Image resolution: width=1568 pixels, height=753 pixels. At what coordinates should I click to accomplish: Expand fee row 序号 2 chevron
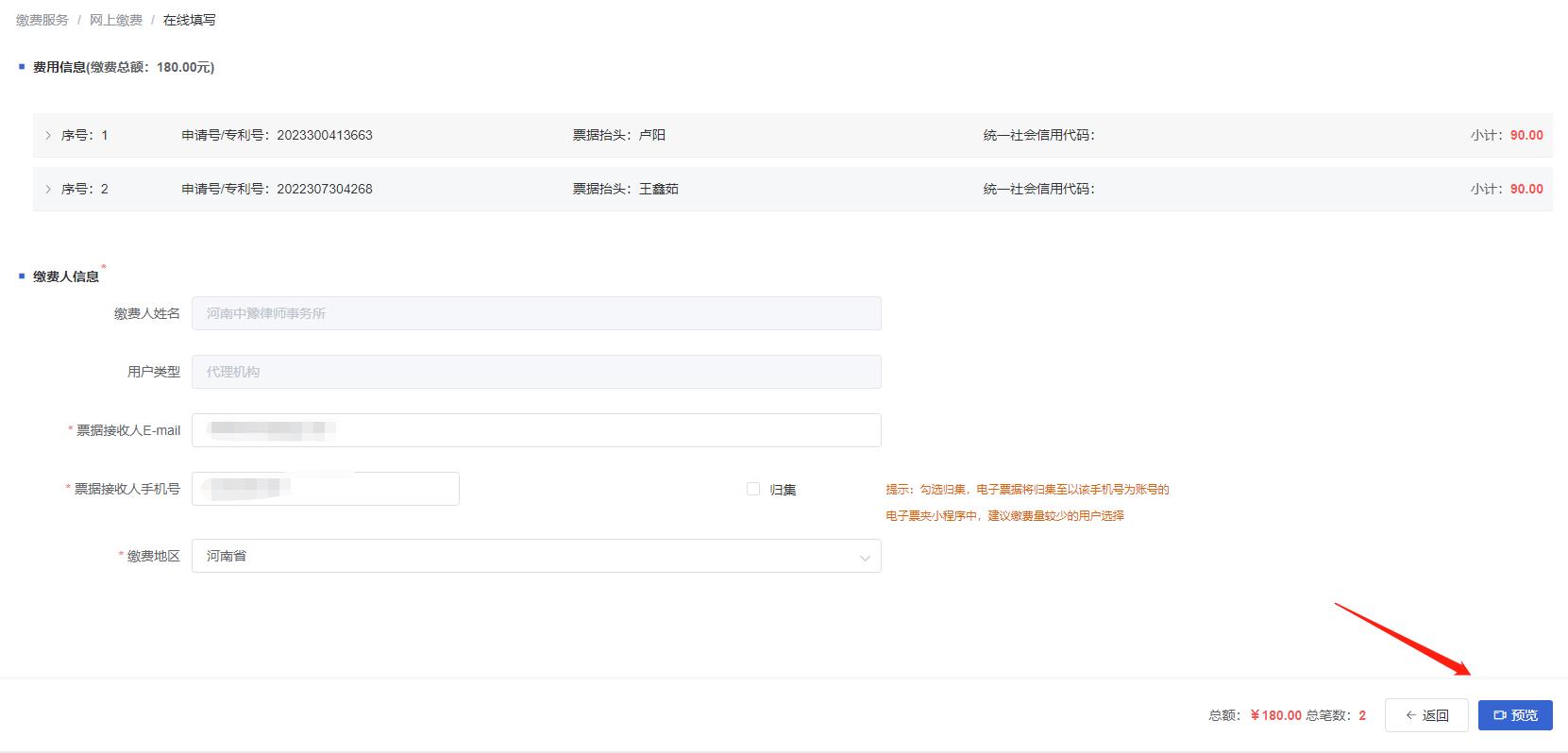(48, 189)
